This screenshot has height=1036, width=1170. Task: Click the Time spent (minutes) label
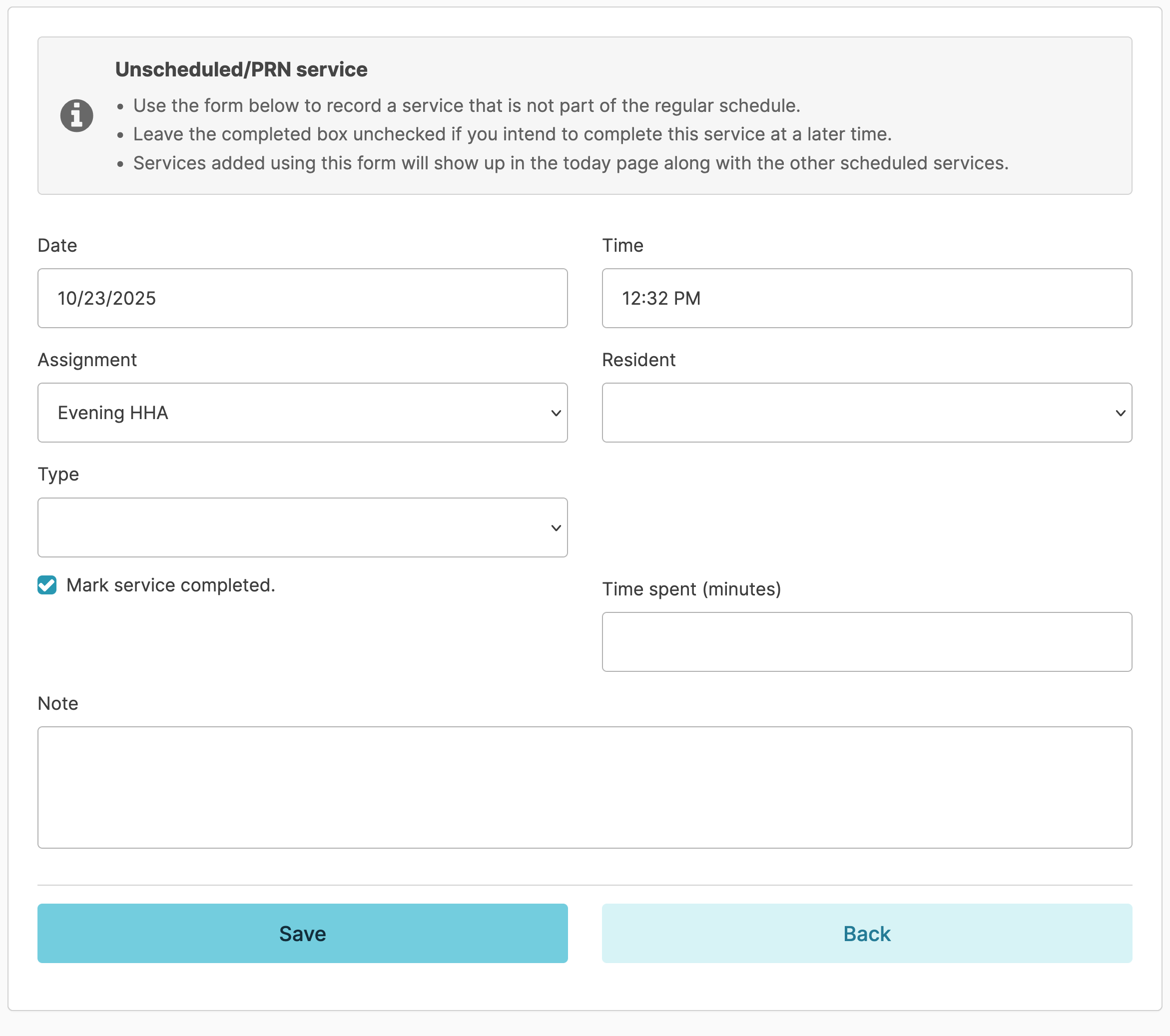click(691, 588)
